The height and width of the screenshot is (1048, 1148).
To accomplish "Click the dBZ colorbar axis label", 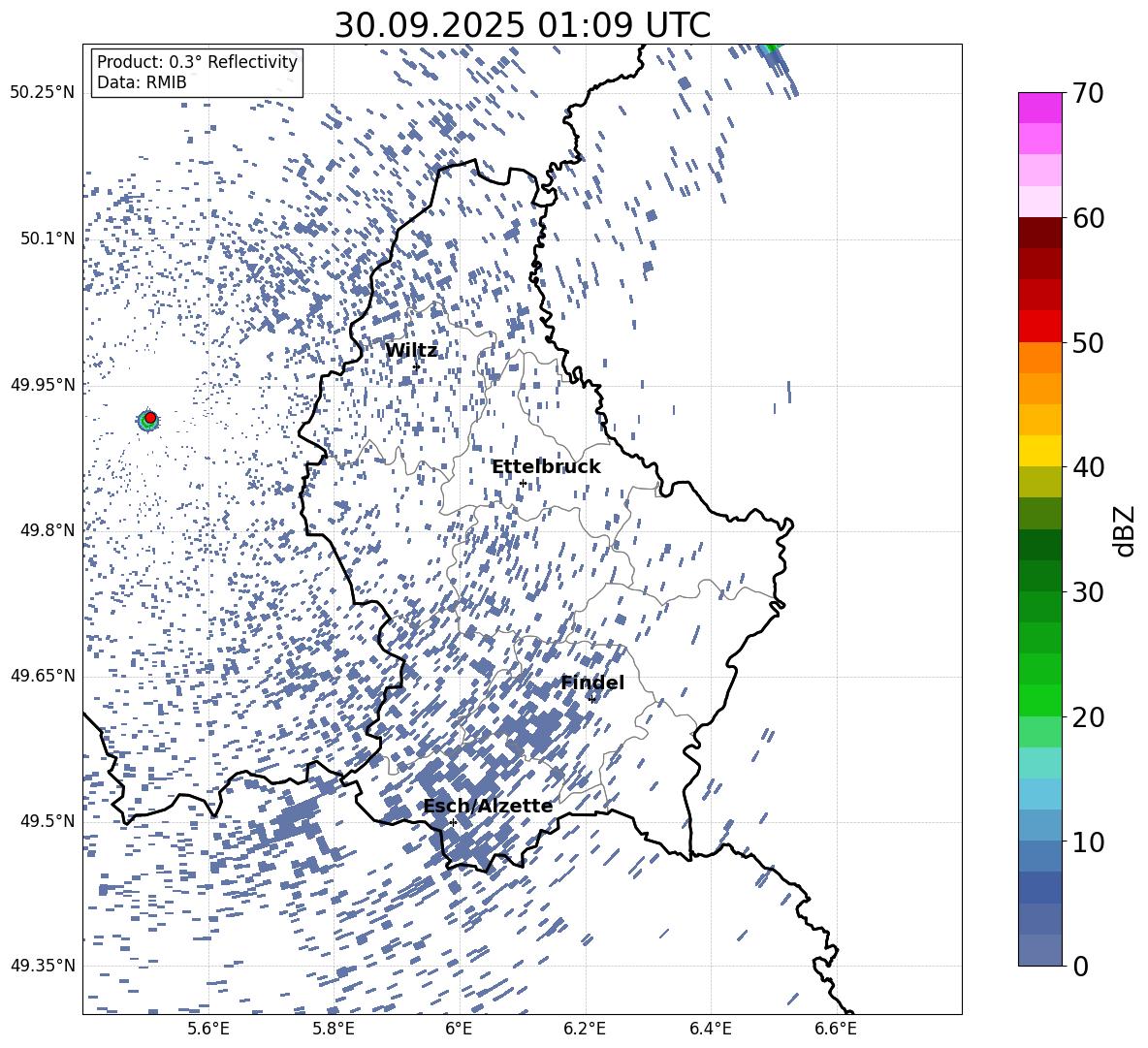I will 1124,530.
